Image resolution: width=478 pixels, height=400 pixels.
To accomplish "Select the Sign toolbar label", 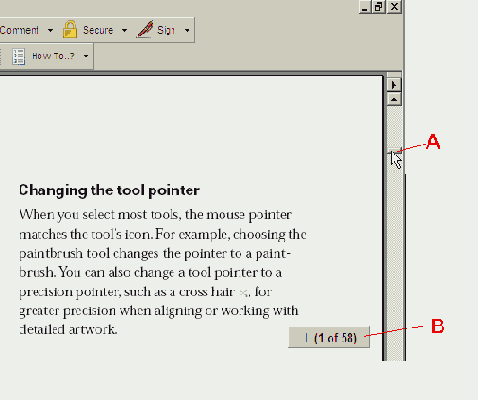I will 166,30.
